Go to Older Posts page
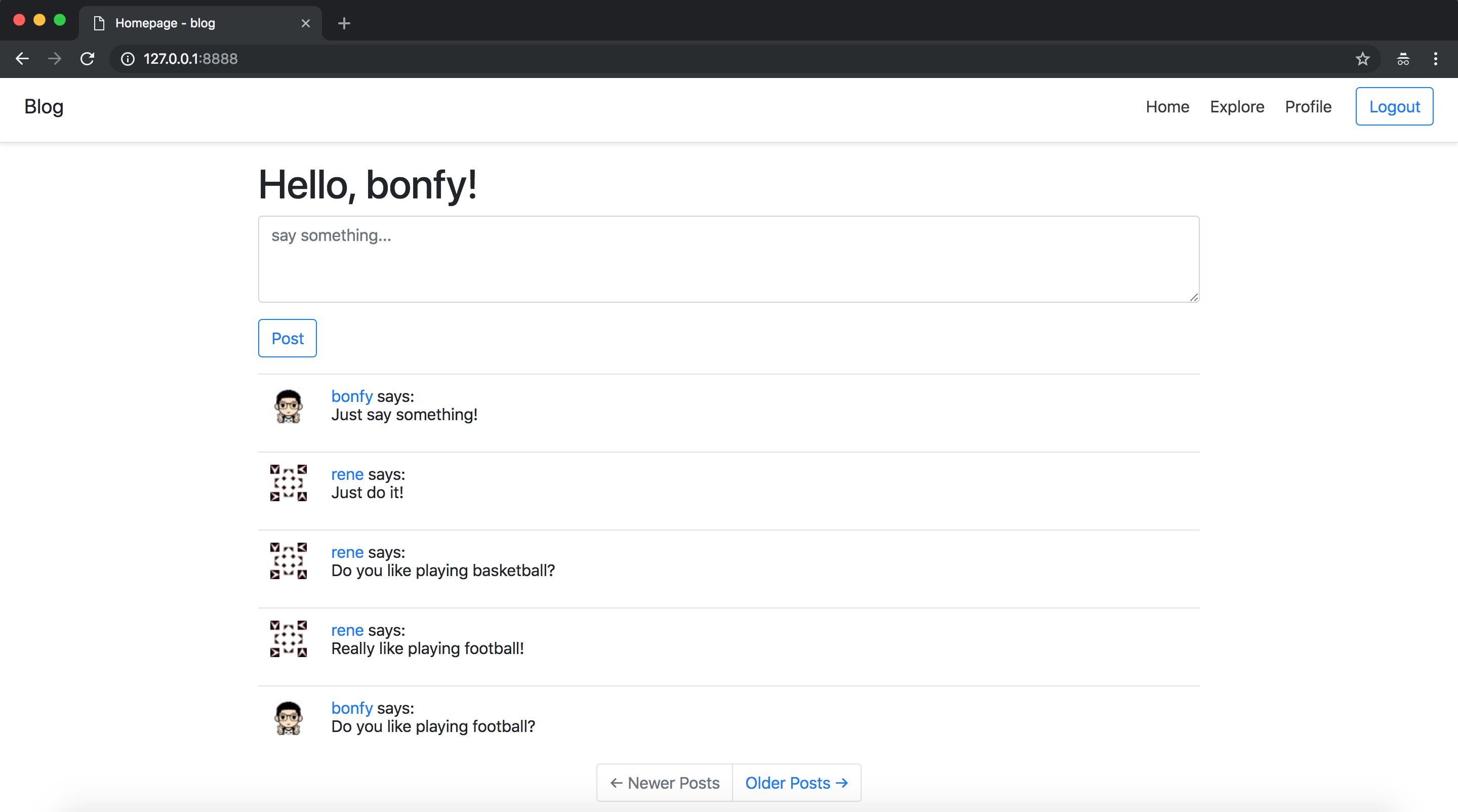Screen dimensions: 1458x812 pos(796,783)
